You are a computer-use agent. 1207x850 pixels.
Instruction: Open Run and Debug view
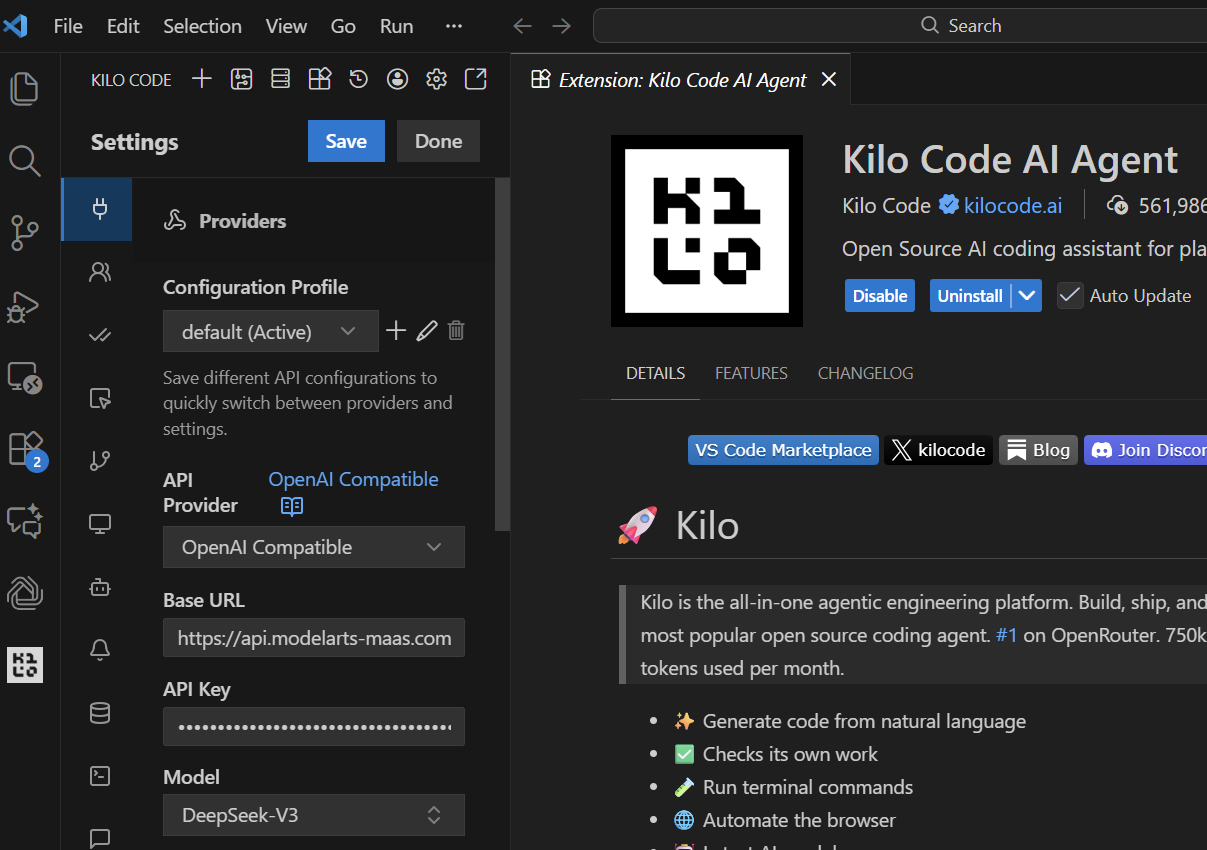[x=25, y=305]
